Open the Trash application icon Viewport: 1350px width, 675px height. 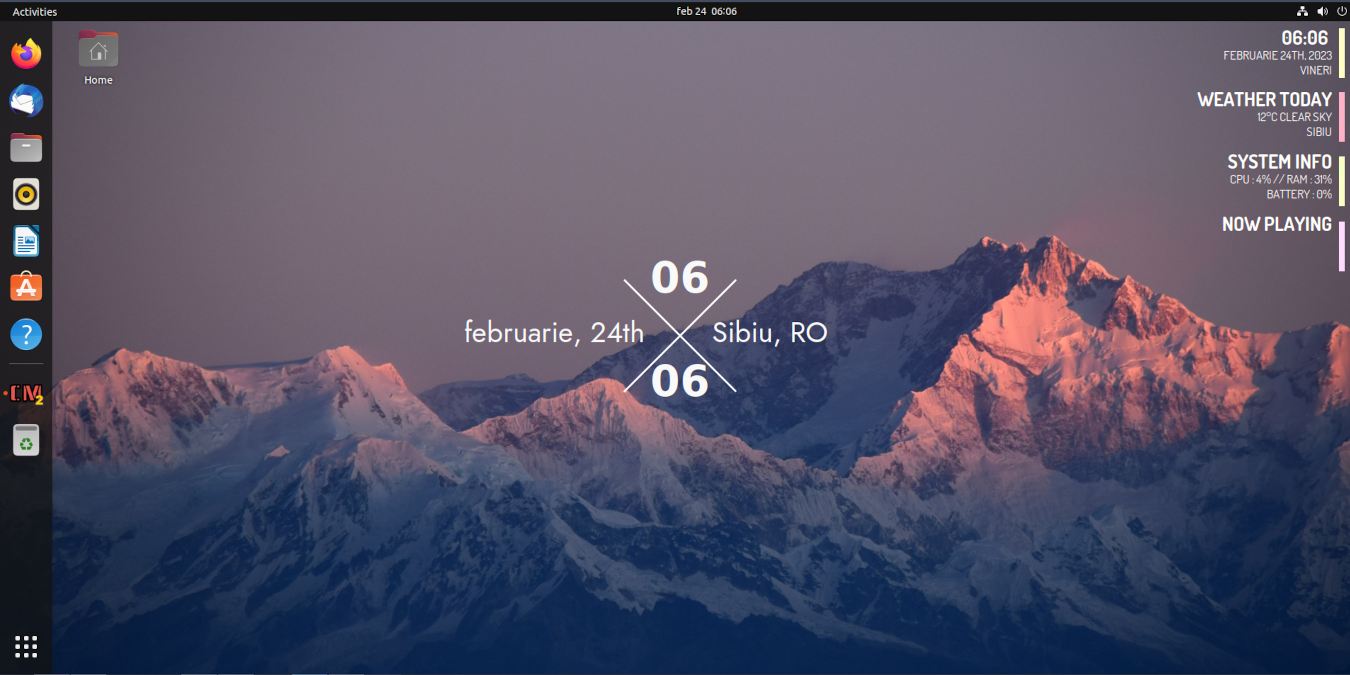pos(25,439)
